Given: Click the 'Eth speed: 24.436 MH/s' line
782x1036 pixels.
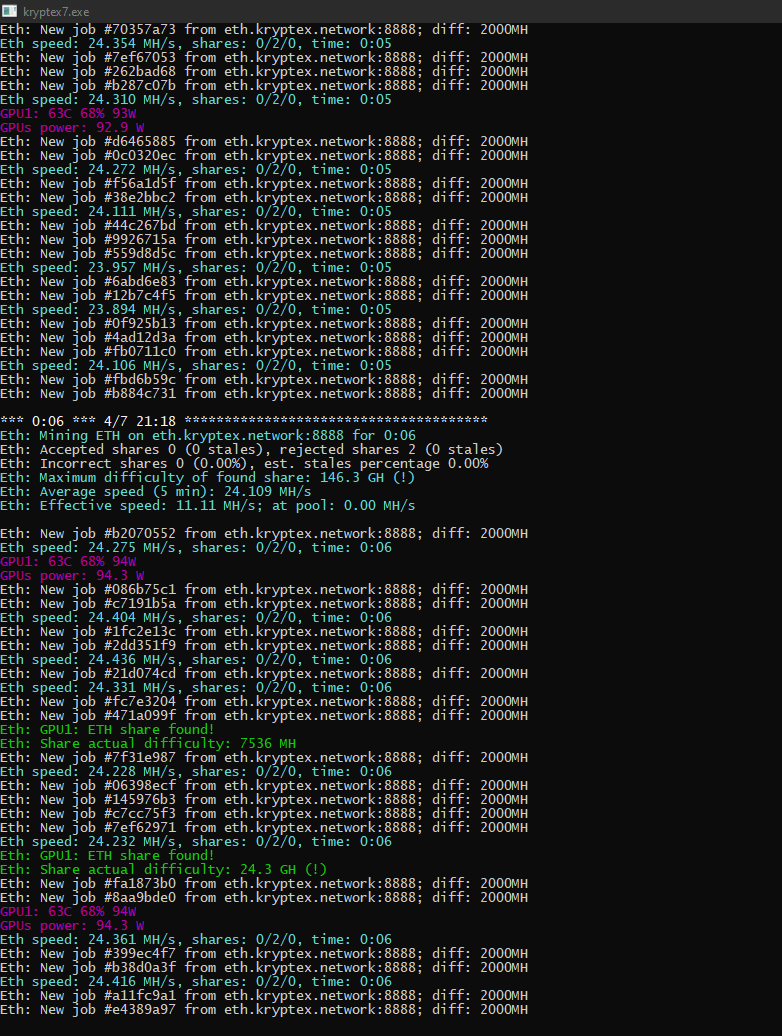Looking at the screenshot, I should [x=195, y=659].
